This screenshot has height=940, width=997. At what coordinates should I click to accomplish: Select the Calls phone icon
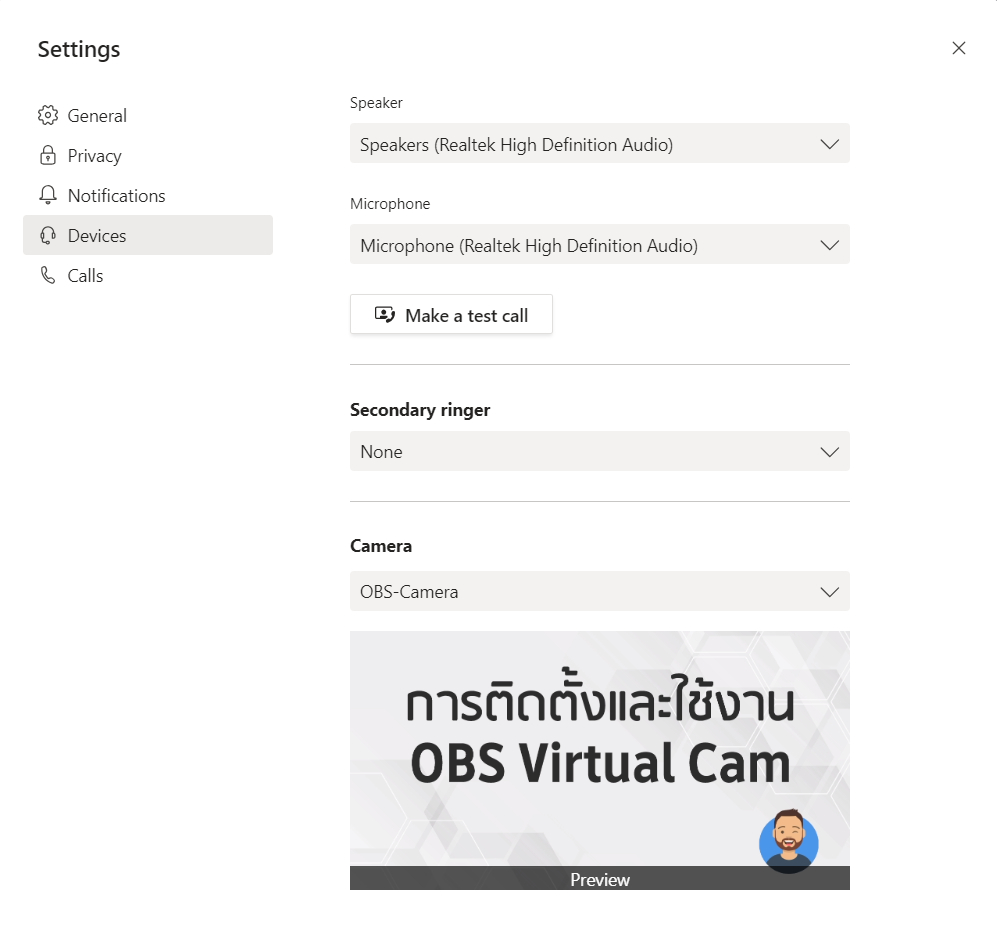click(x=47, y=275)
